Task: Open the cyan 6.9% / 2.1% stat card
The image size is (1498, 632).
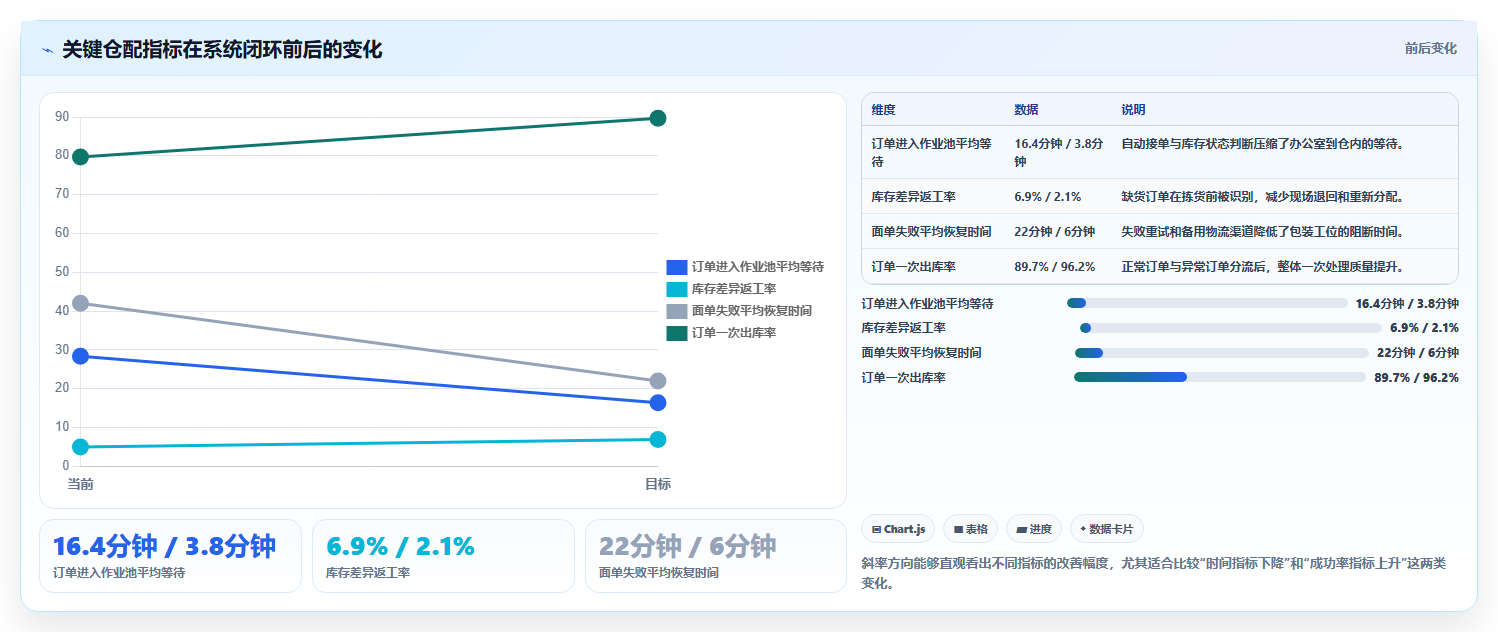Action: click(443, 556)
